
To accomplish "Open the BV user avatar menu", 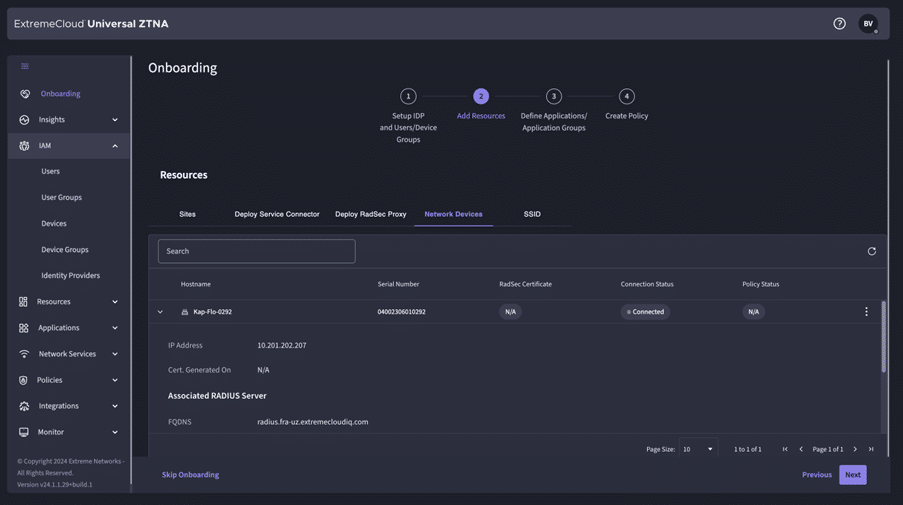I will [868, 24].
